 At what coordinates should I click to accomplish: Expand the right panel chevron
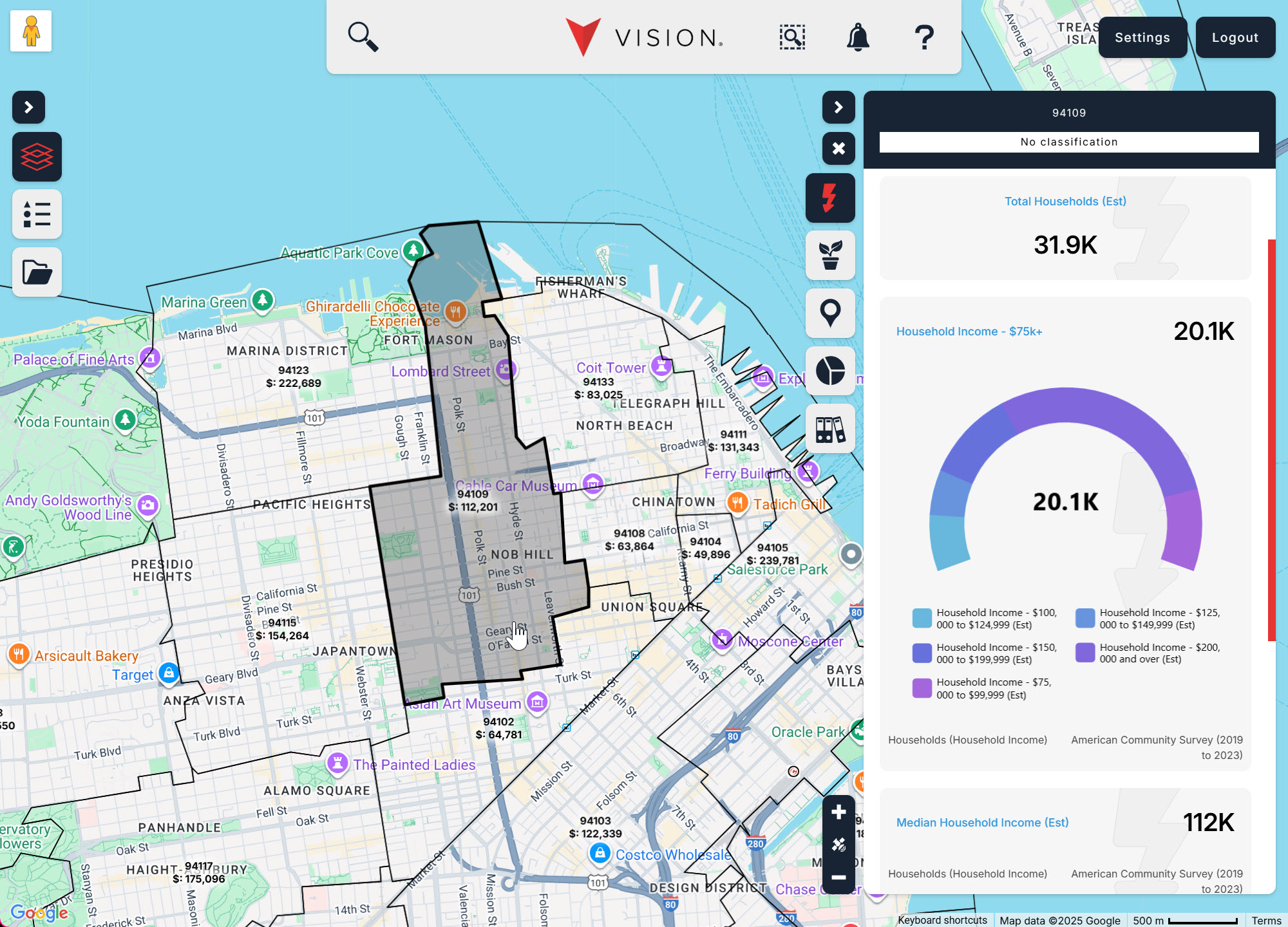point(838,108)
